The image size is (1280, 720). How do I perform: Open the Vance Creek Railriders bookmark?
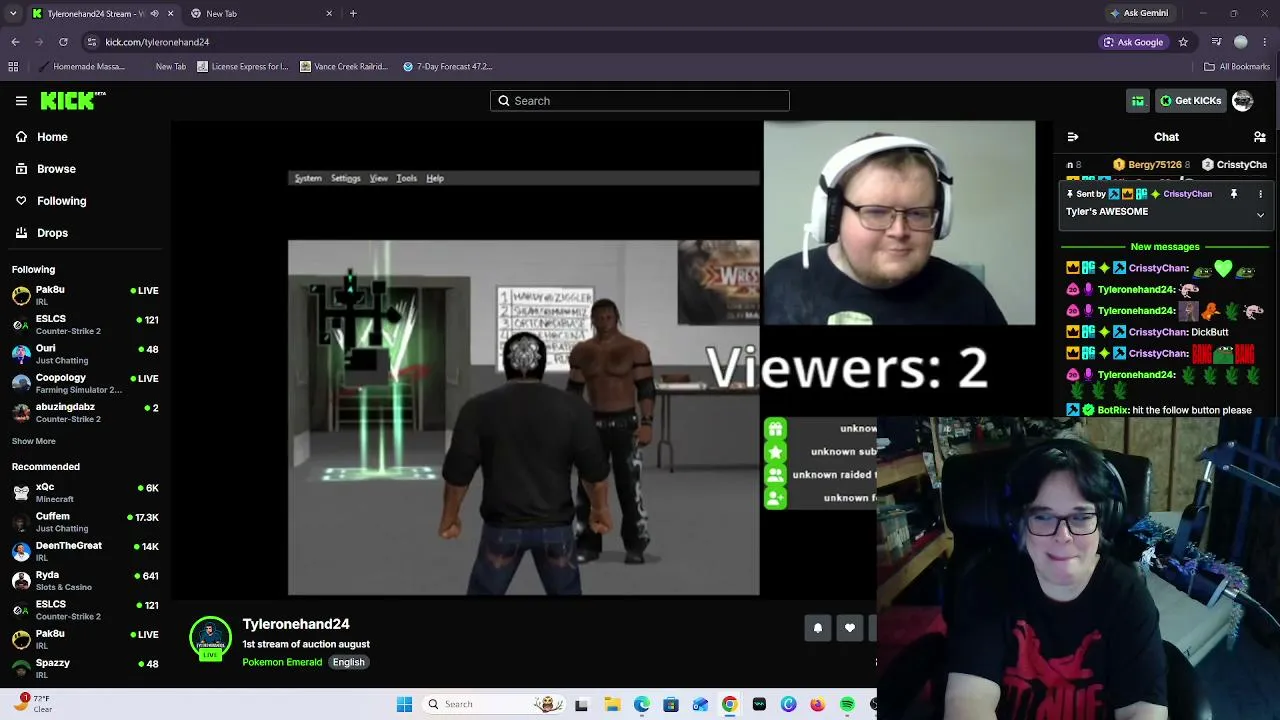tap(344, 67)
